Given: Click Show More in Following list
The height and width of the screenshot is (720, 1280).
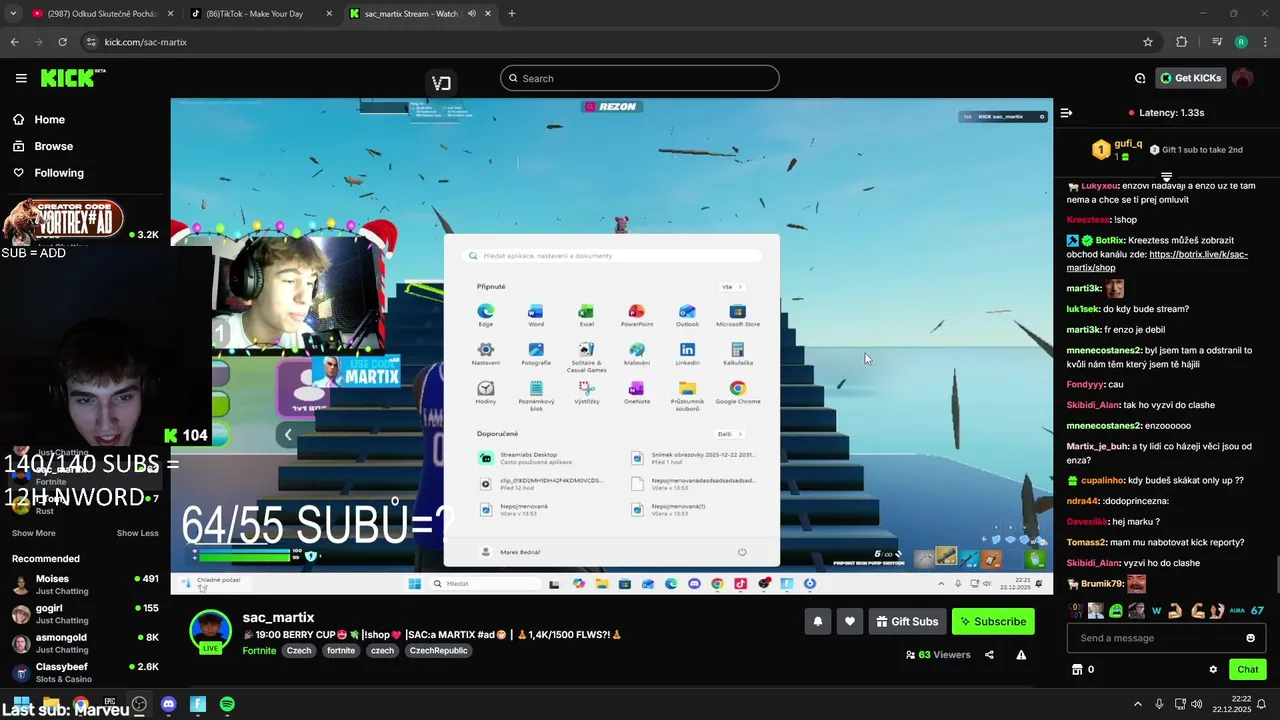Looking at the screenshot, I should 34,533.
